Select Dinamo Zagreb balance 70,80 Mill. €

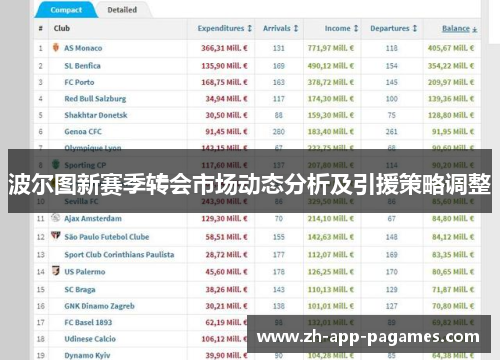click(x=453, y=306)
